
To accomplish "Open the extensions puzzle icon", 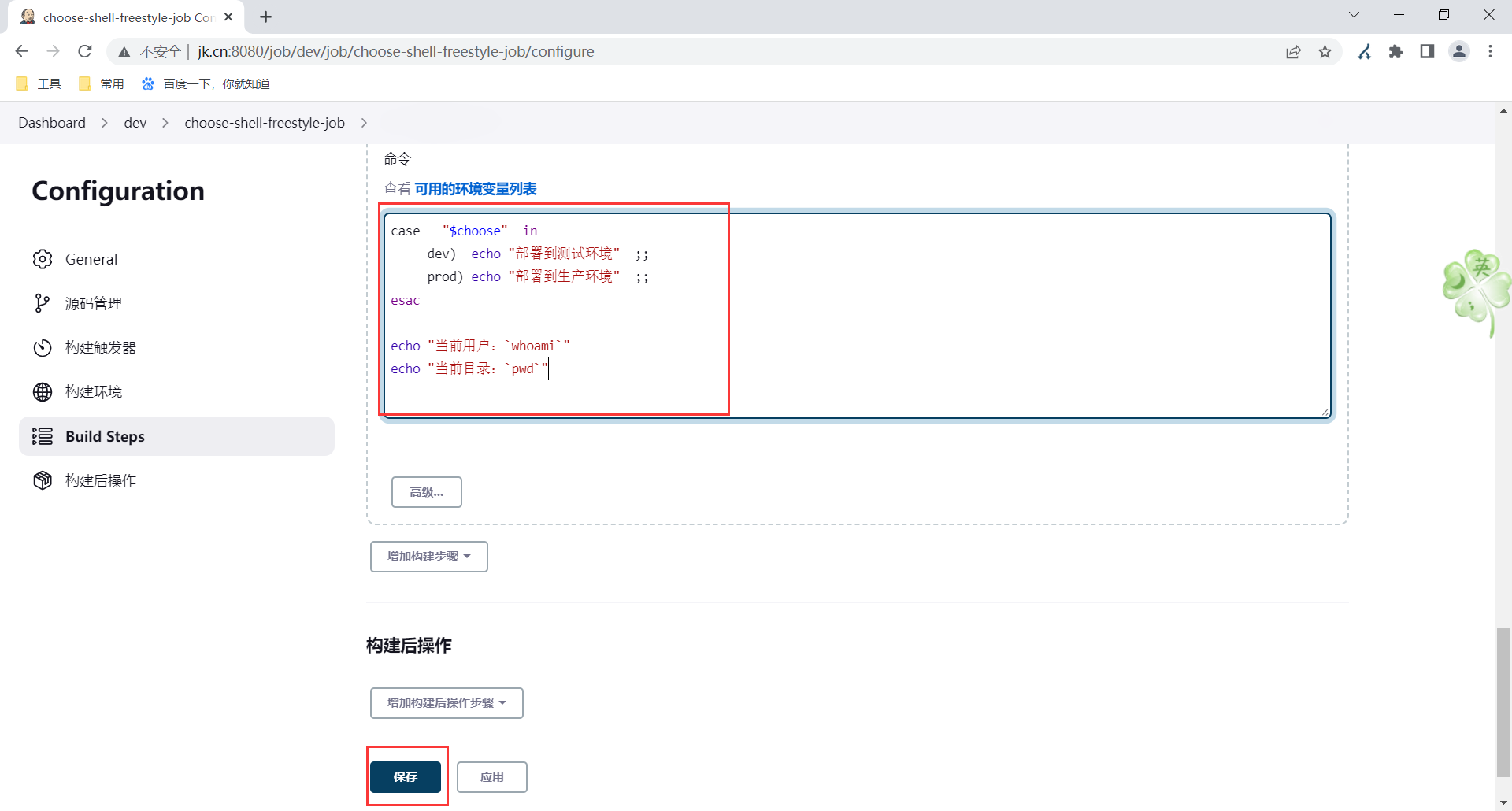I will pyautogui.click(x=1396, y=52).
